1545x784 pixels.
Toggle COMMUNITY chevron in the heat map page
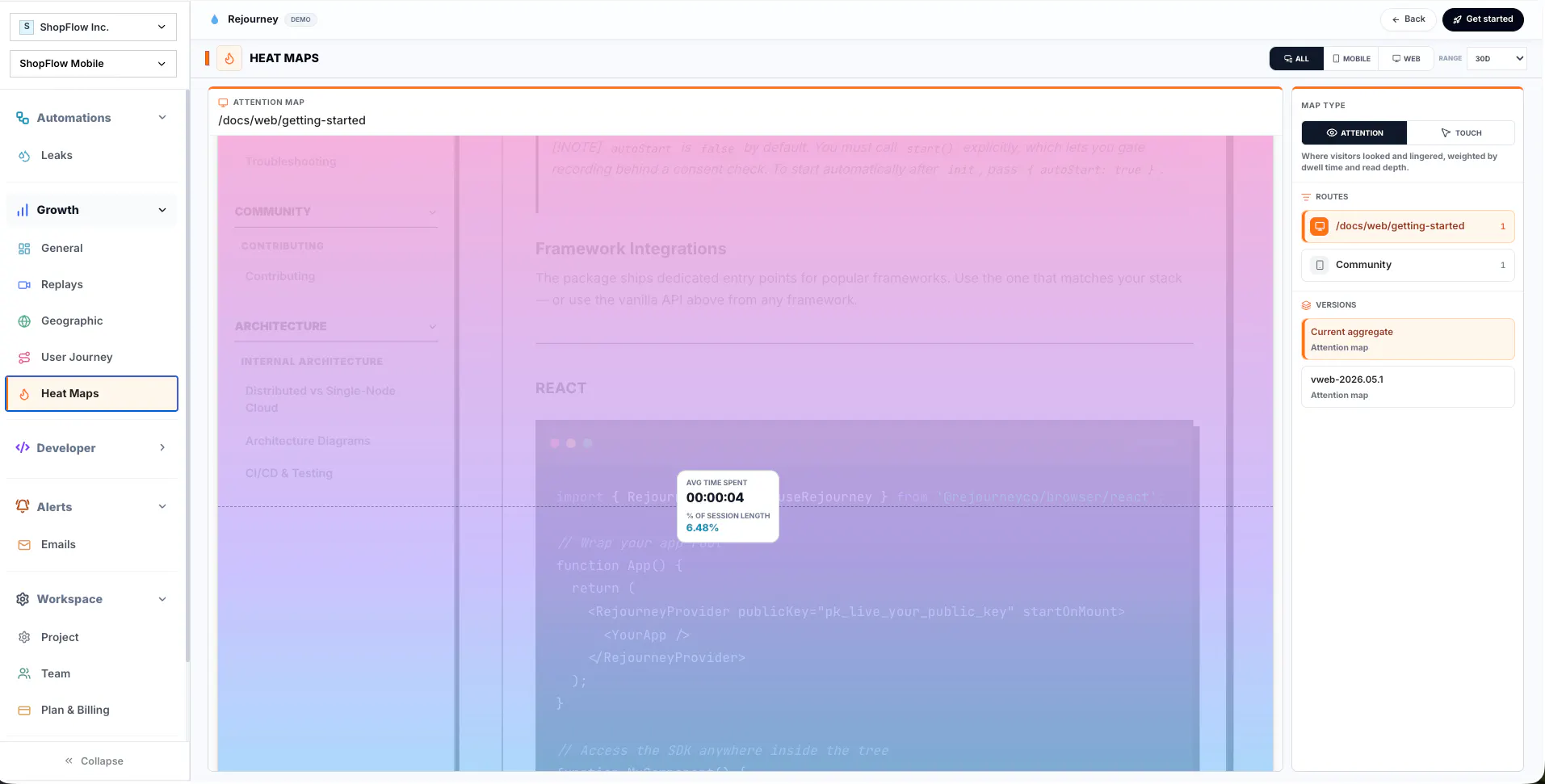click(x=432, y=212)
